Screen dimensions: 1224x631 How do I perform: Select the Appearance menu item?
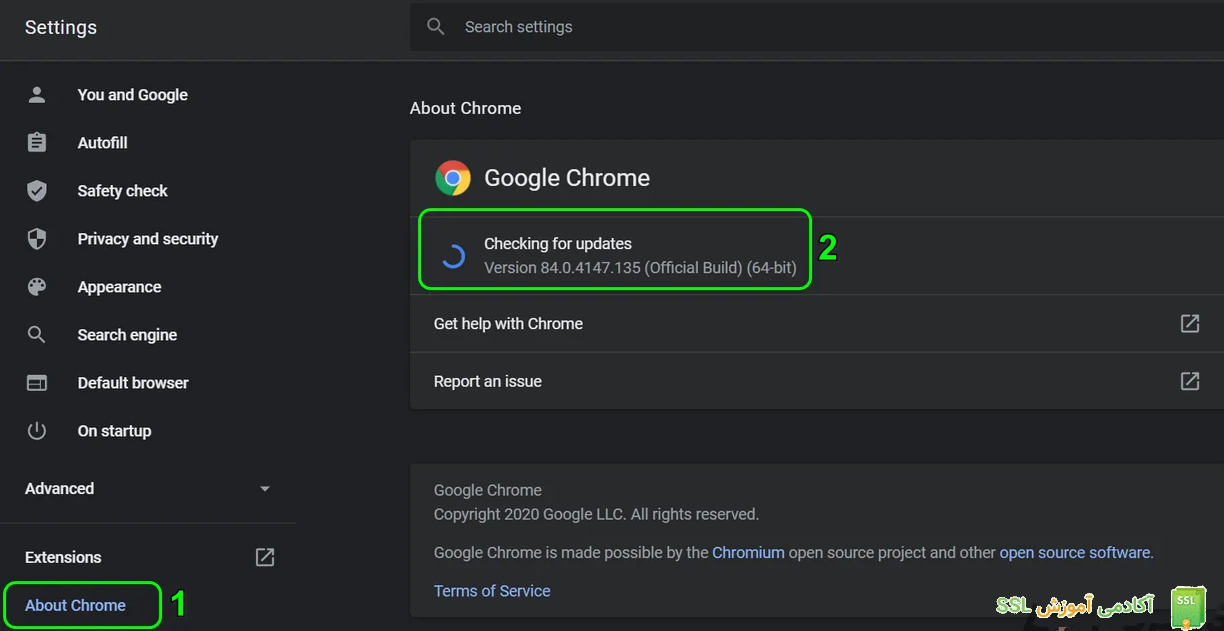120,287
